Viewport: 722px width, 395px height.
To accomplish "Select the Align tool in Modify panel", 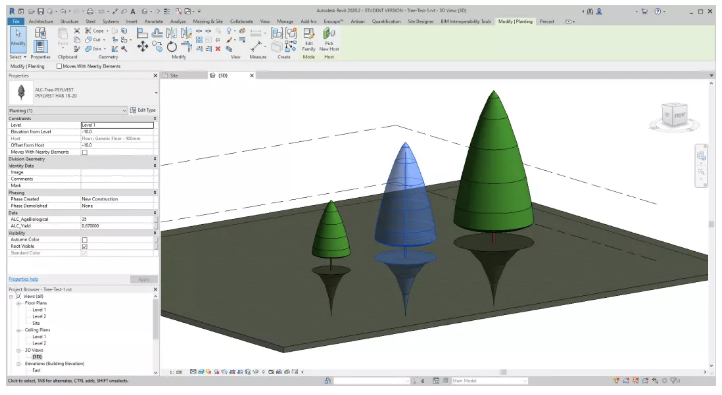I will point(142,33).
